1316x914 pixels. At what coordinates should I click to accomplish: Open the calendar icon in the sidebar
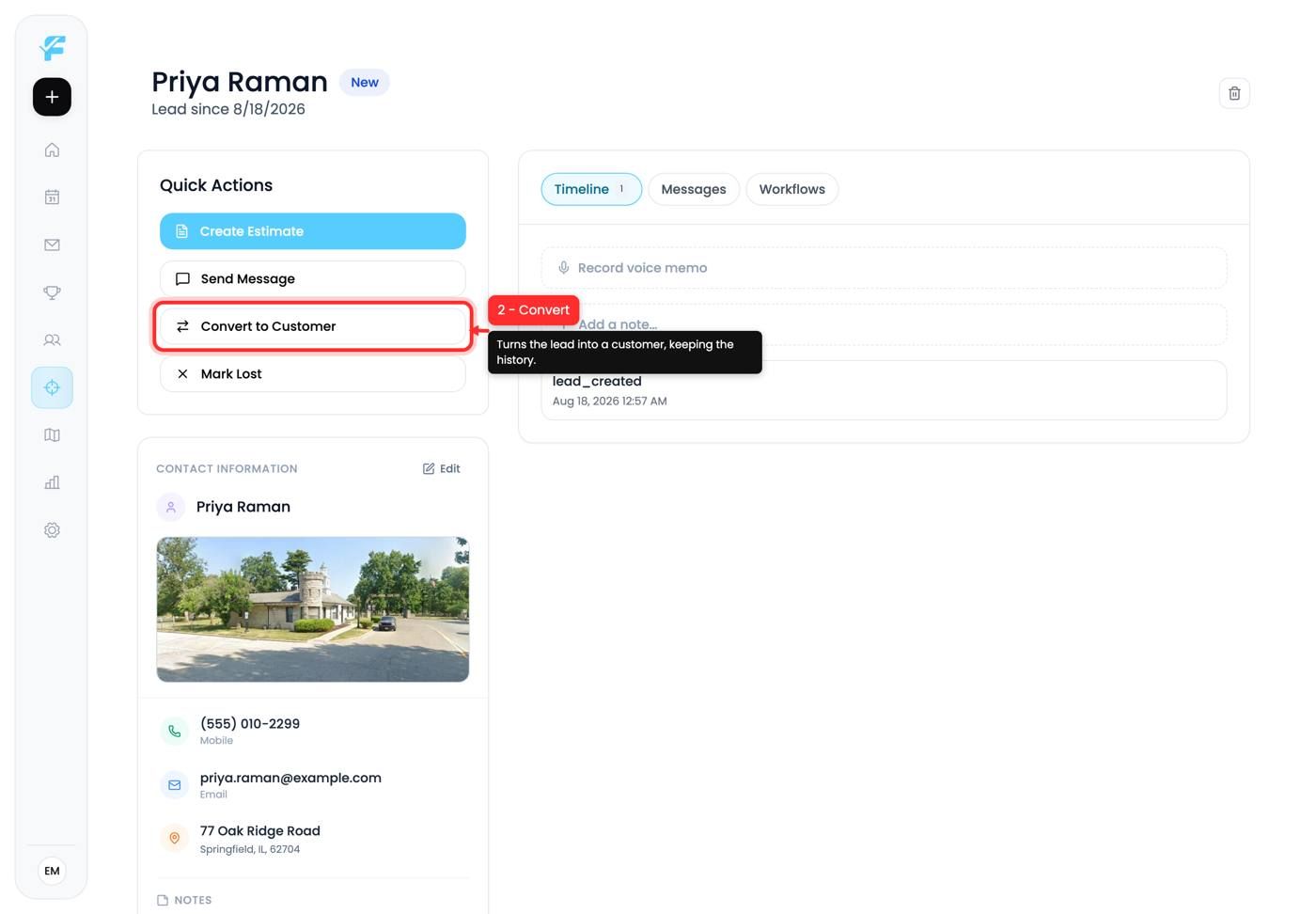52,197
